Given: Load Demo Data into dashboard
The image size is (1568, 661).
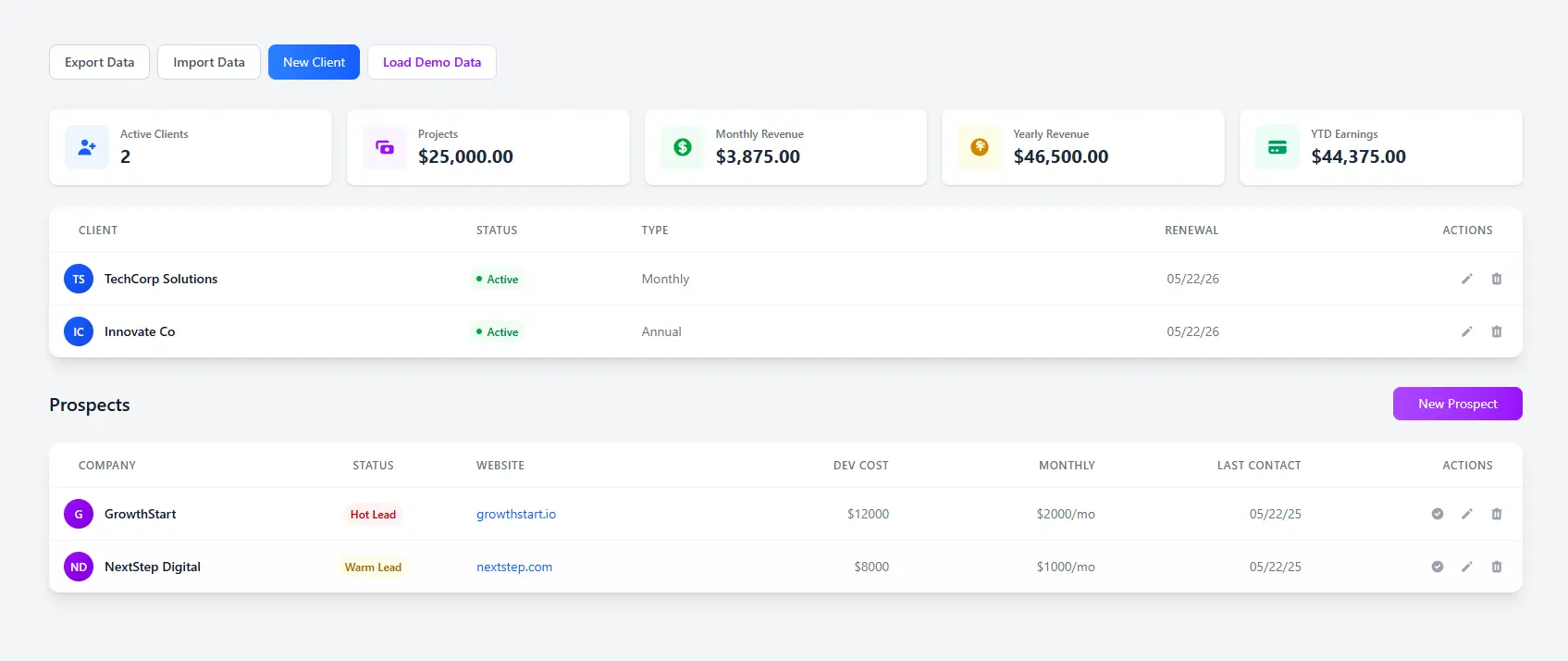Looking at the screenshot, I should tap(432, 62).
